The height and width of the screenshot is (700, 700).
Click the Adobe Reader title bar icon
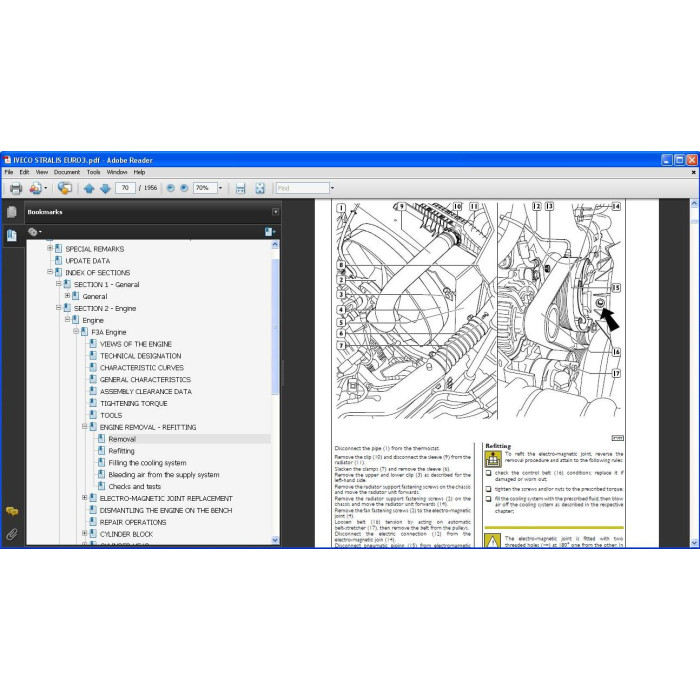7,160
